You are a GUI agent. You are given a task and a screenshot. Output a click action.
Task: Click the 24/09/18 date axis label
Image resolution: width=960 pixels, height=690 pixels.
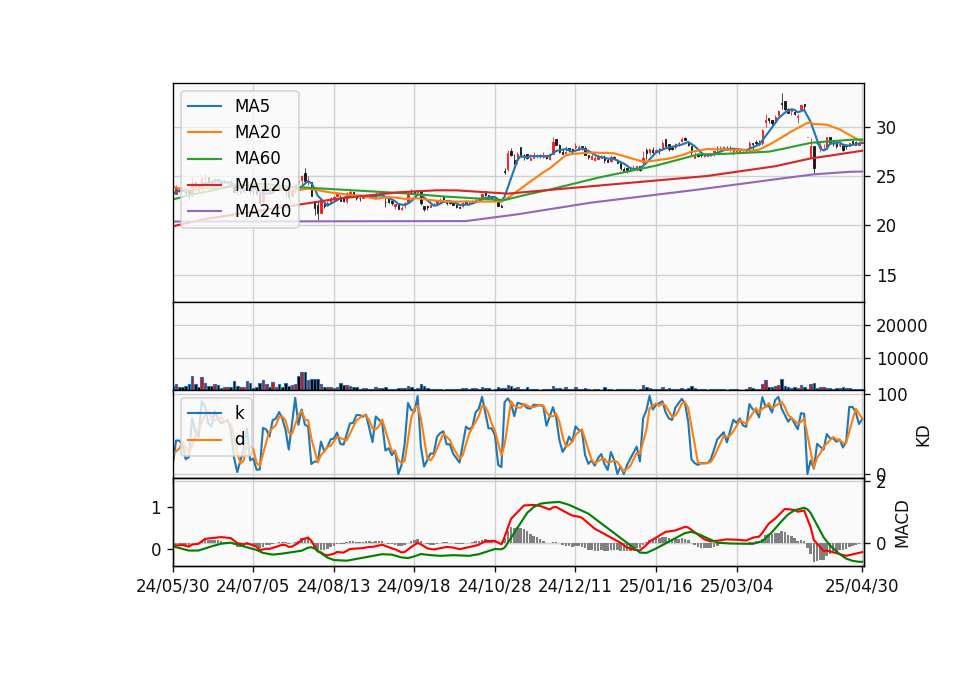point(413,586)
